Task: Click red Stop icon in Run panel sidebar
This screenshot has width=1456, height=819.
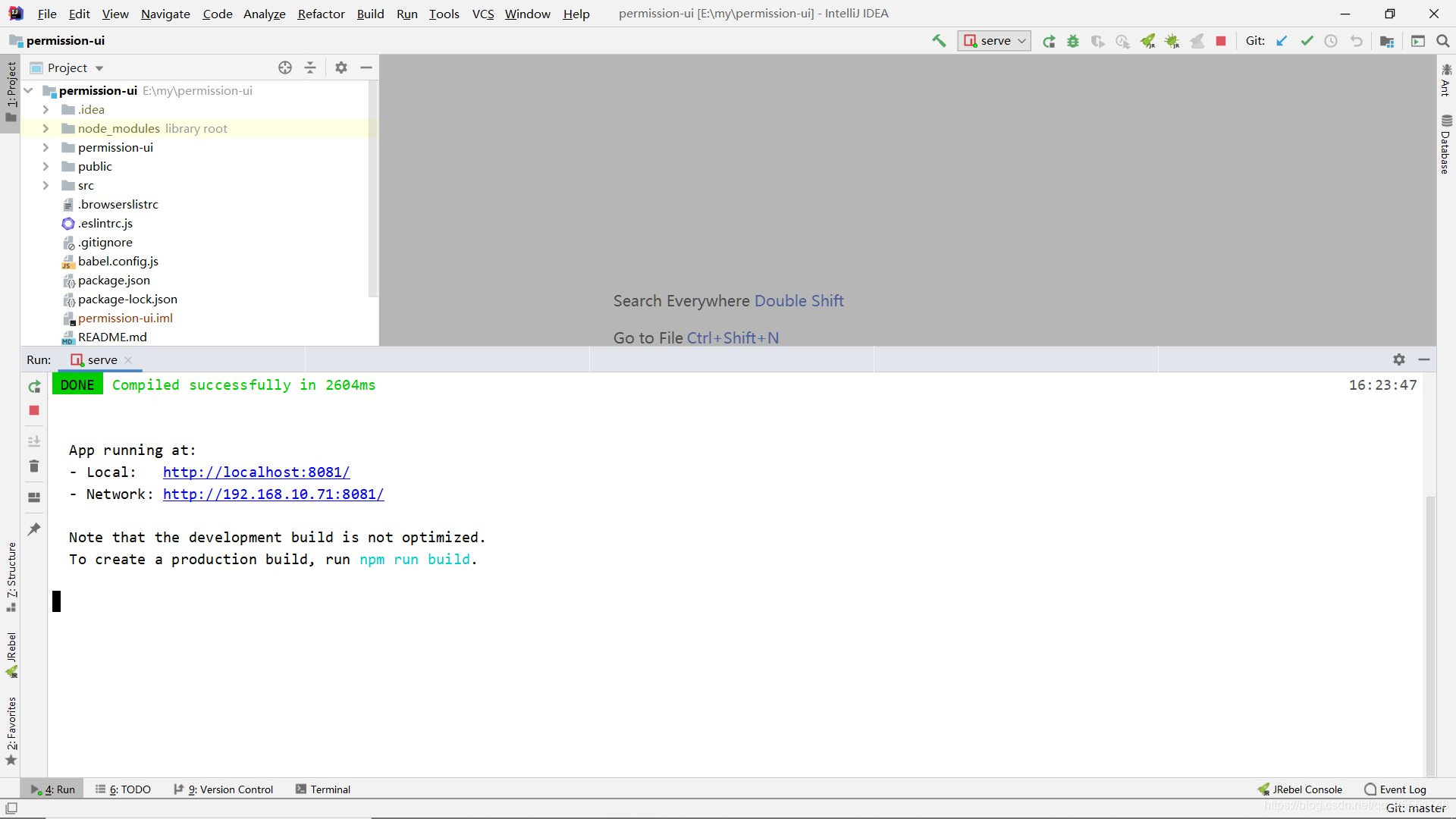Action: [34, 410]
